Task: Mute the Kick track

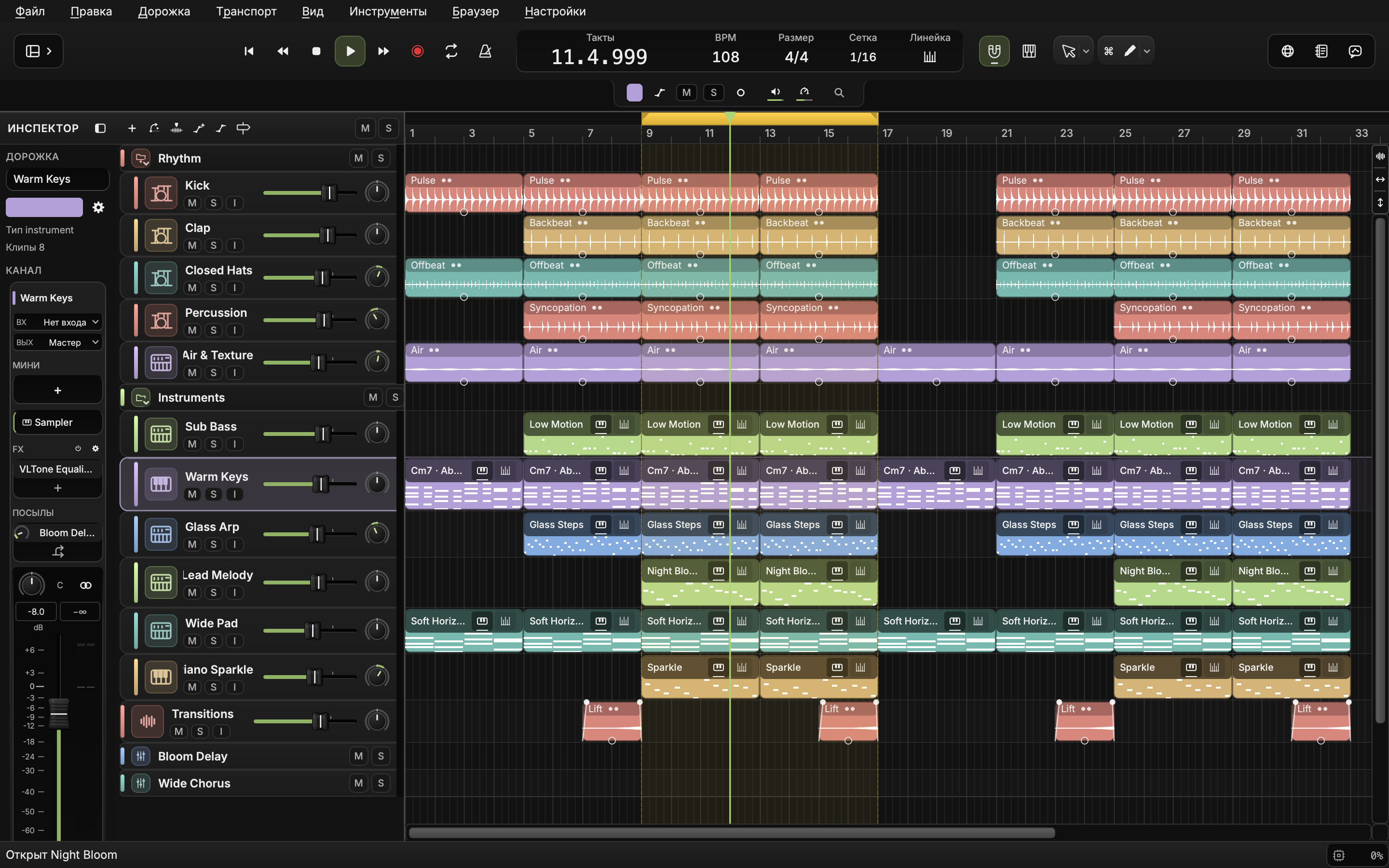Action: pyautogui.click(x=192, y=203)
